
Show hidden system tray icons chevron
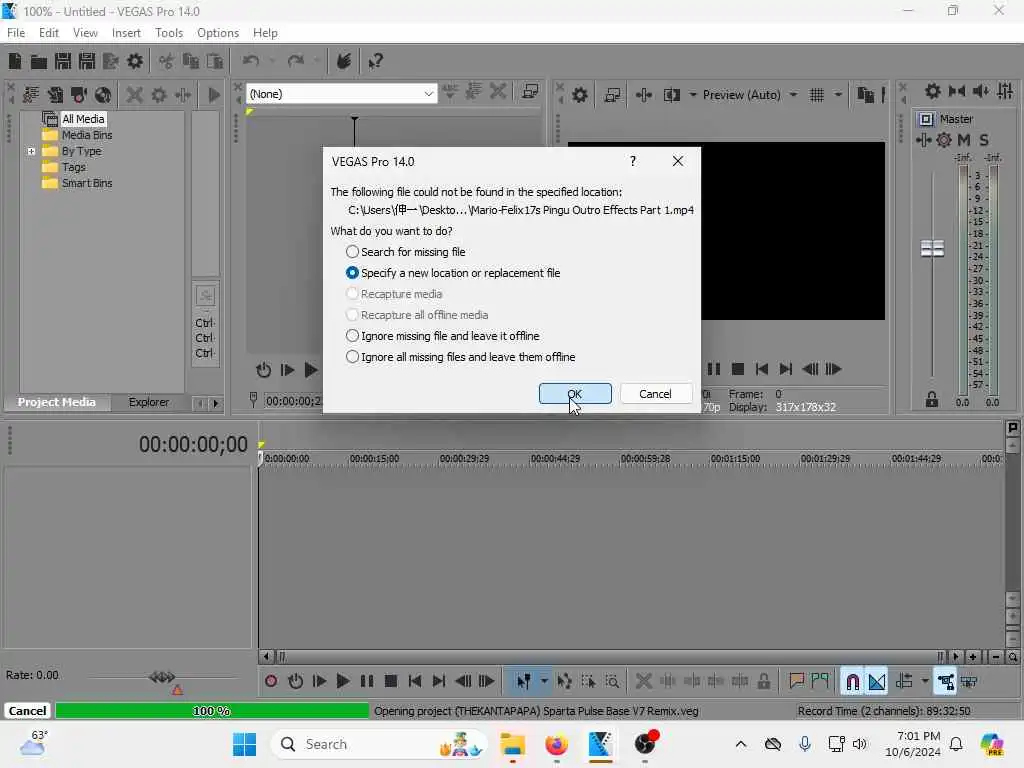coord(741,744)
